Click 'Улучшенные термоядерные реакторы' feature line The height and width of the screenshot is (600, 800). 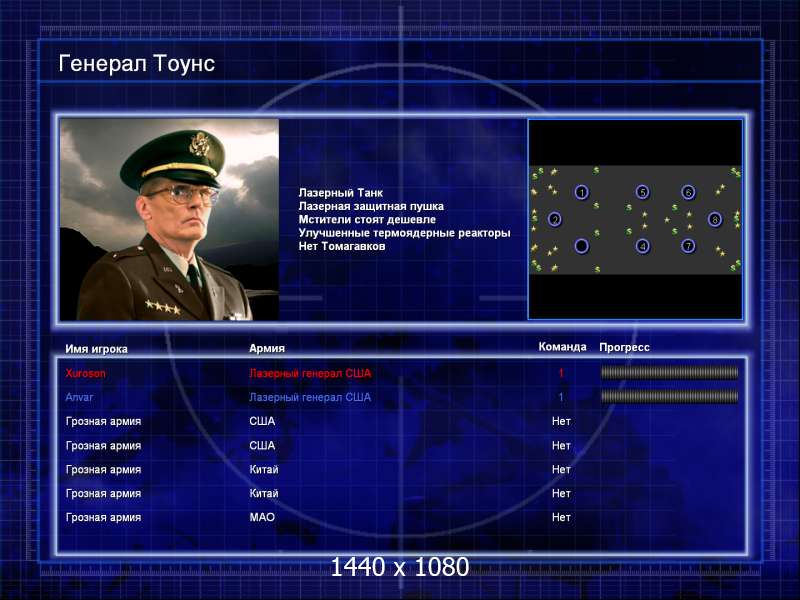[405, 233]
